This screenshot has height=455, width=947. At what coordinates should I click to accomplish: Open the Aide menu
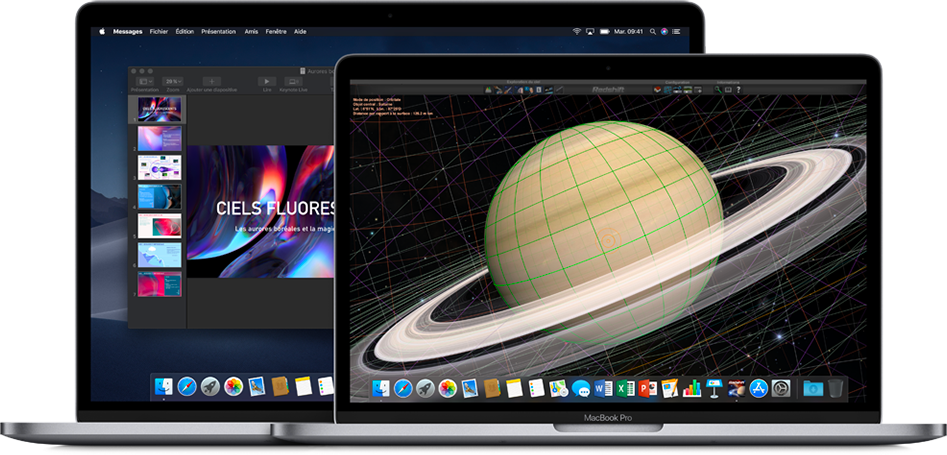click(300, 31)
